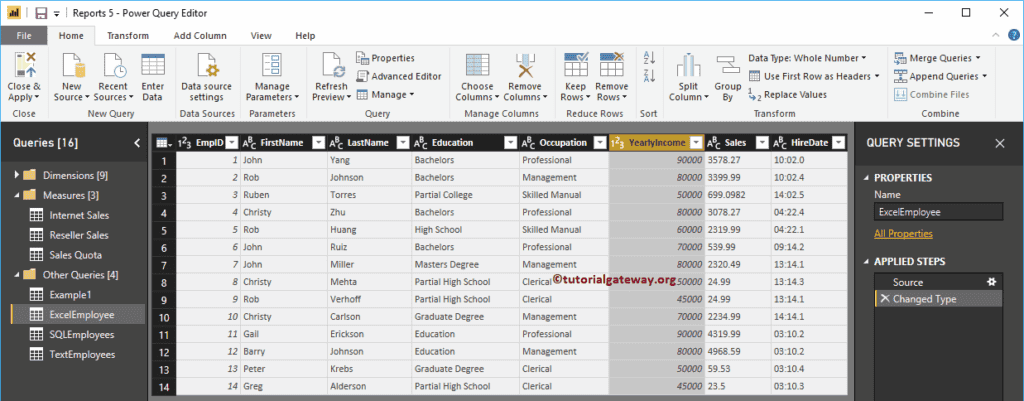The width and height of the screenshot is (1024, 401).
Task: Open Use First Row as Headers dropdown
Action: tap(814, 76)
